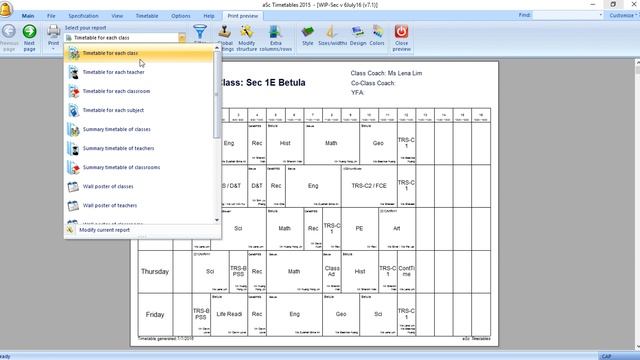The height and width of the screenshot is (360, 640).
Task: Choose Wall poster of classes
Action: pyautogui.click(x=139, y=187)
